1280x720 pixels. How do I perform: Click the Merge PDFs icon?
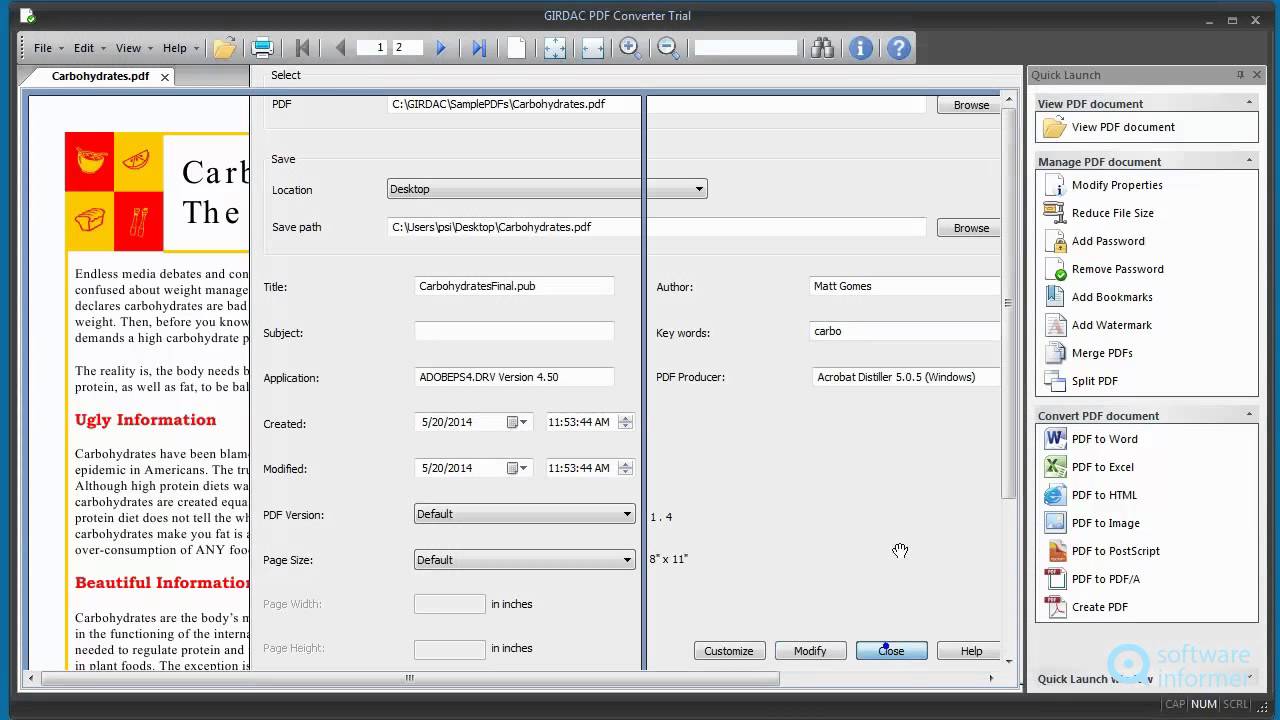(x=1055, y=353)
